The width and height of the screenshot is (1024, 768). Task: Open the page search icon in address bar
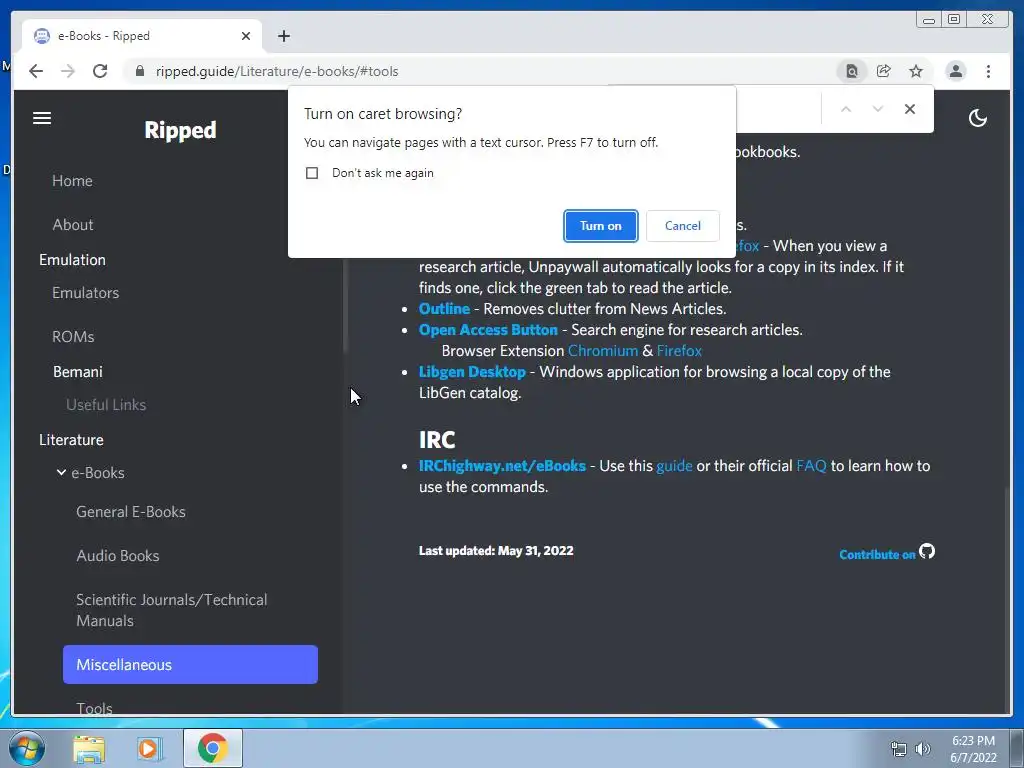852,71
